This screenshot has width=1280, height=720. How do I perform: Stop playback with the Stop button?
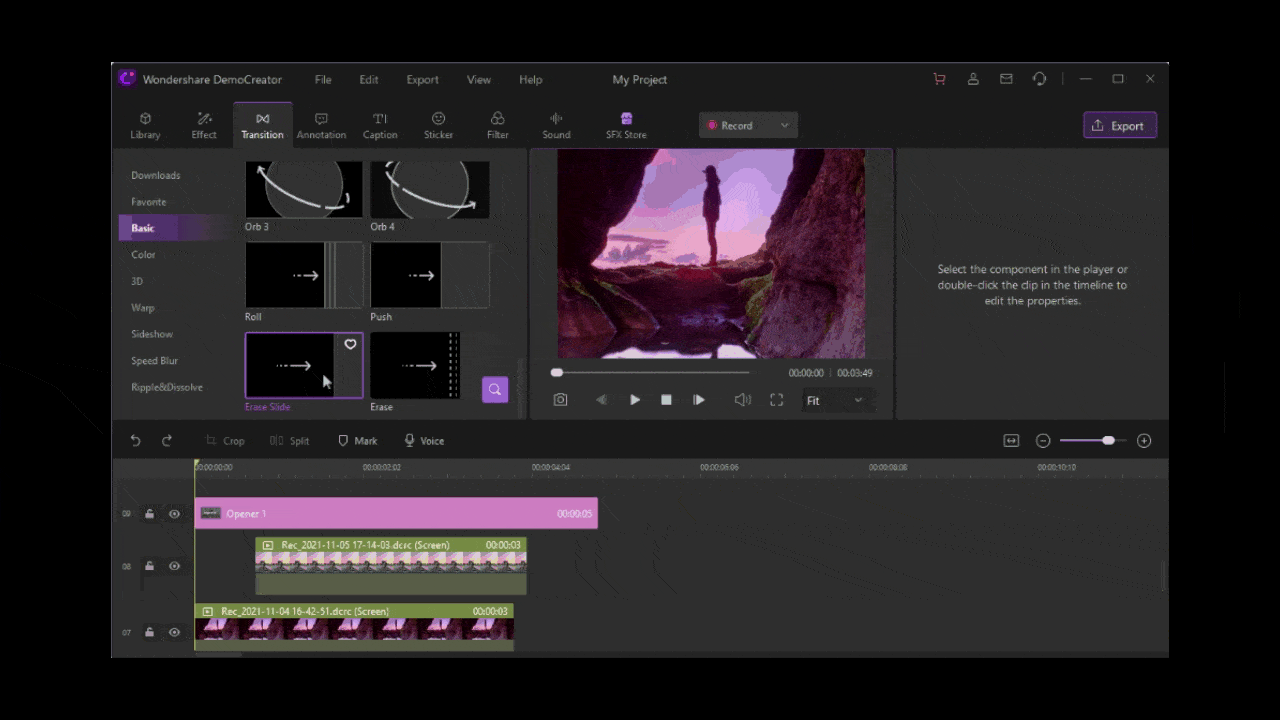[x=666, y=400]
